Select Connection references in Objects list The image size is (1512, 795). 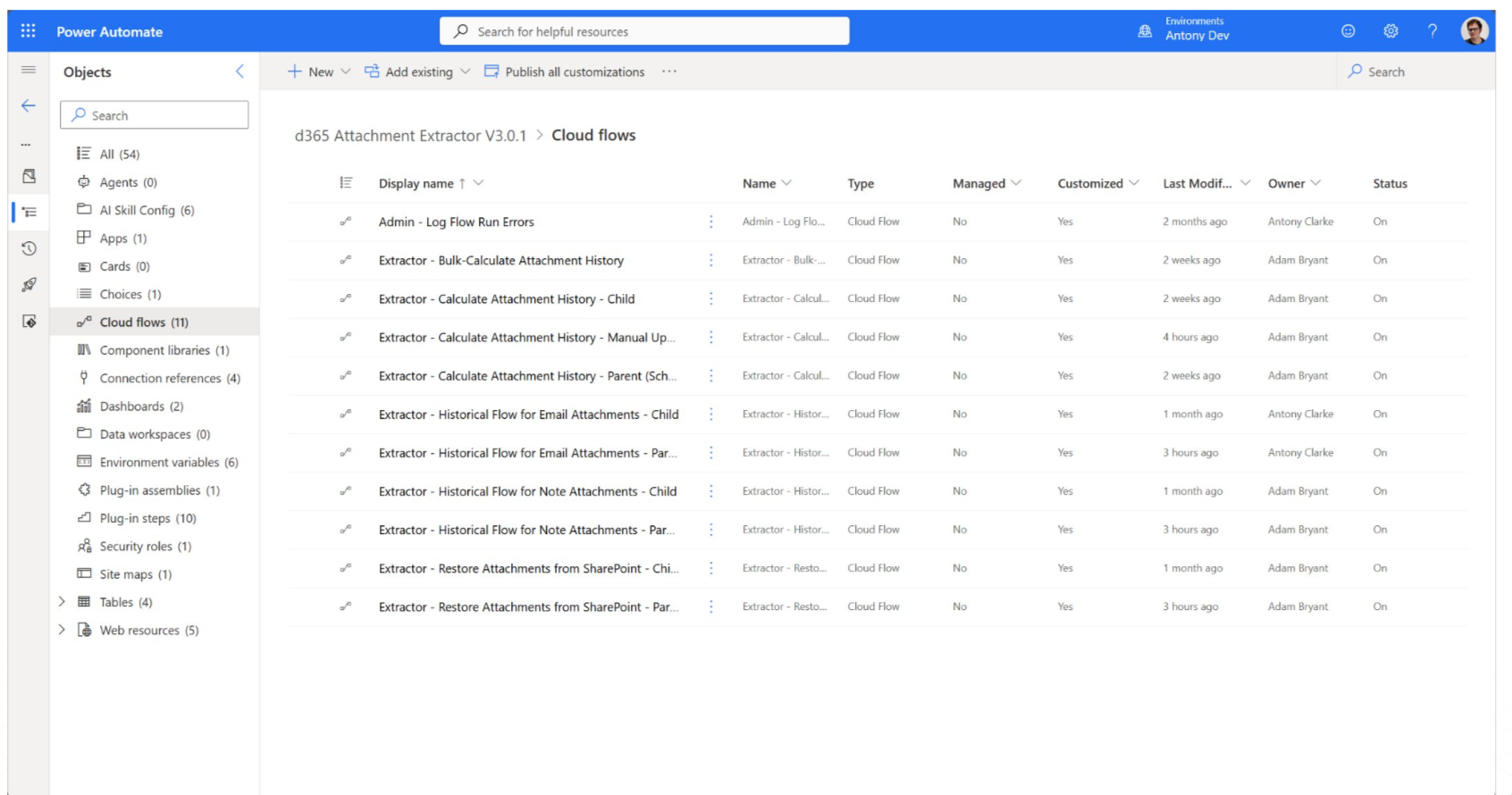(169, 378)
